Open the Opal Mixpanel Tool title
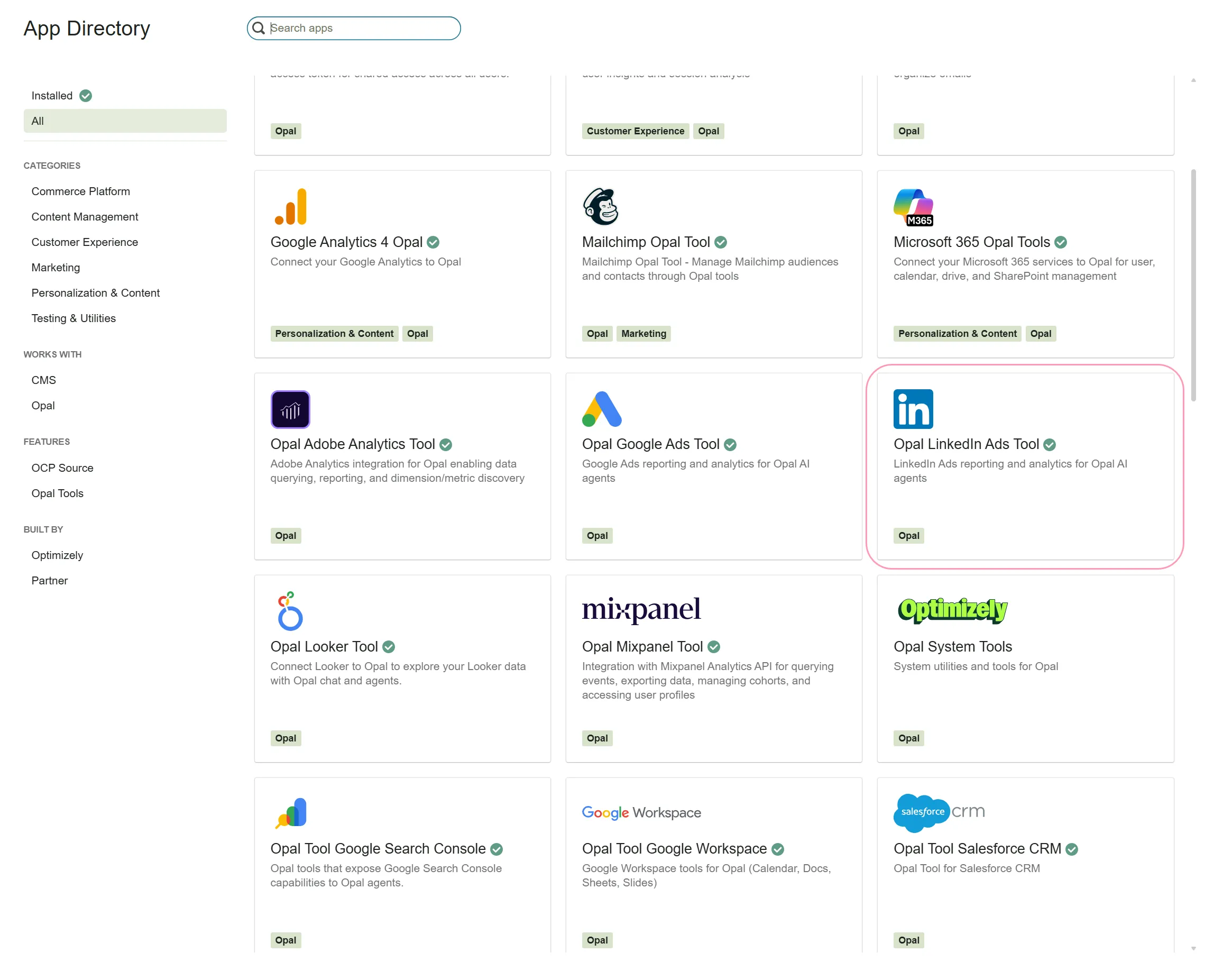 point(642,647)
